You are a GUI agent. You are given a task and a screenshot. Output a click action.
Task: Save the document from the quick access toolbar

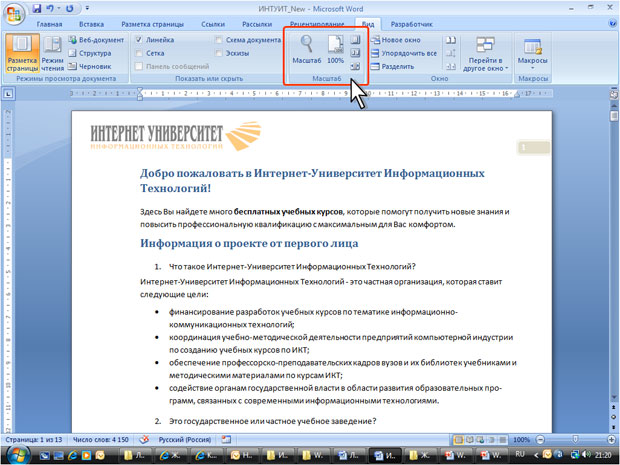[37, 8]
